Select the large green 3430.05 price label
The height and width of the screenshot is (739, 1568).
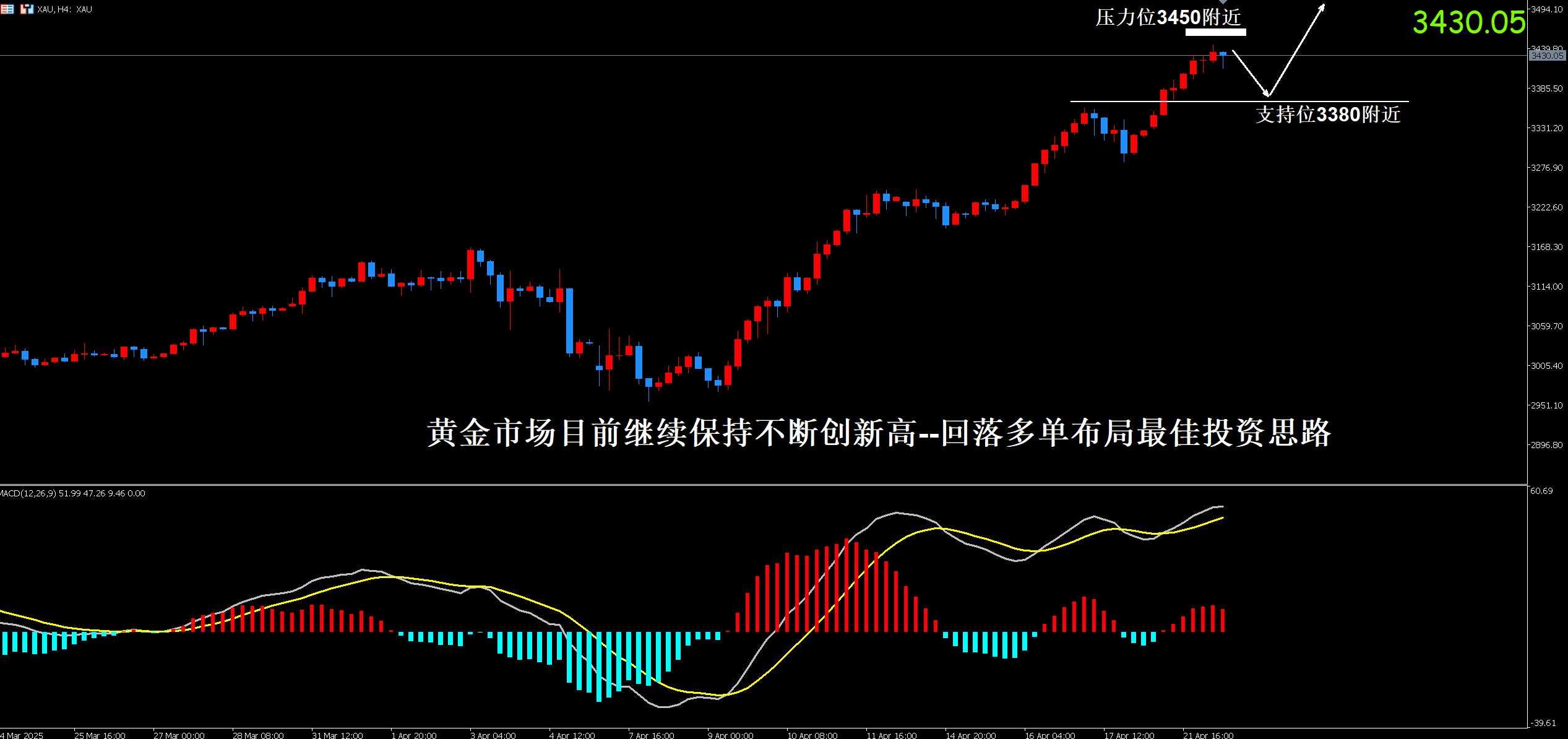point(1469,23)
